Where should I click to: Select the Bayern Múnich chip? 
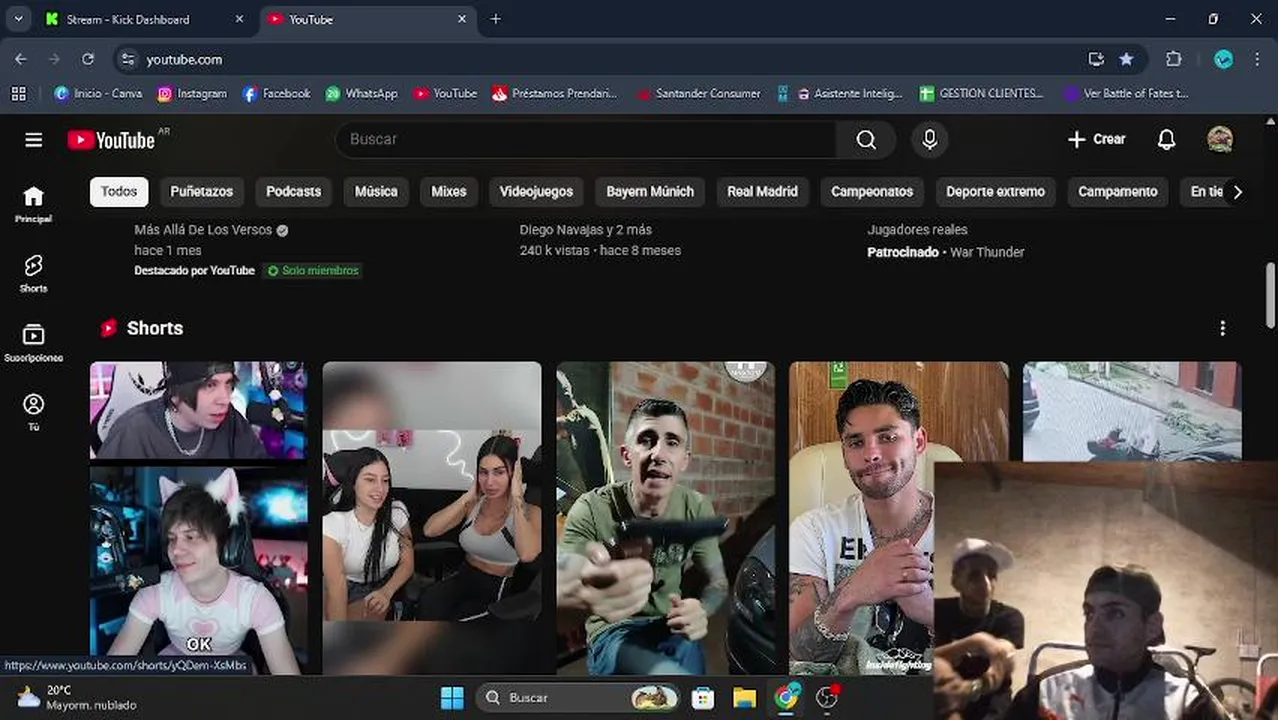pos(650,192)
